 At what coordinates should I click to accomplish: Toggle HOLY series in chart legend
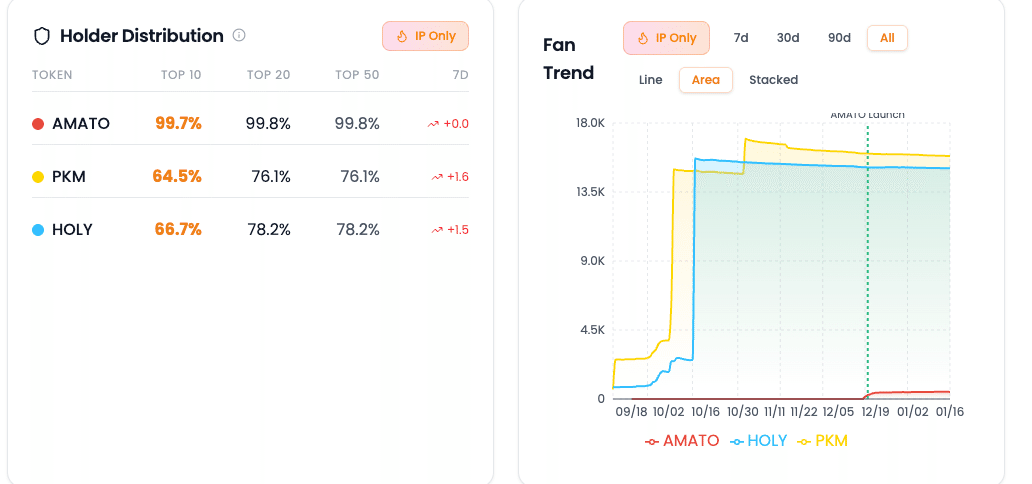758,441
